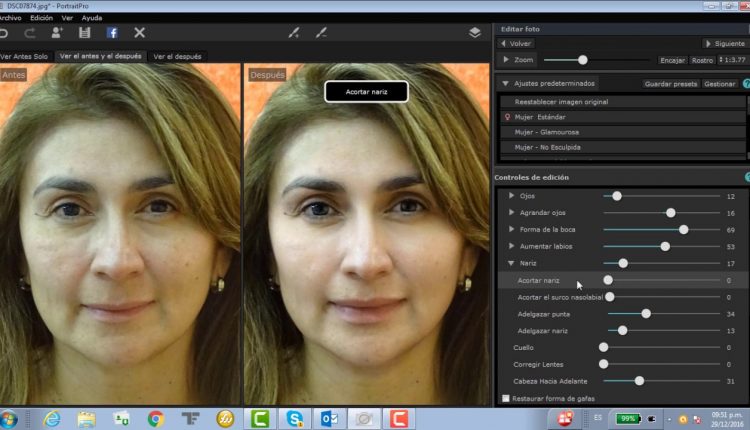Image resolution: width=750 pixels, height=430 pixels.
Task: Click the Corregir Lentes slider handle
Action: click(x=604, y=364)
